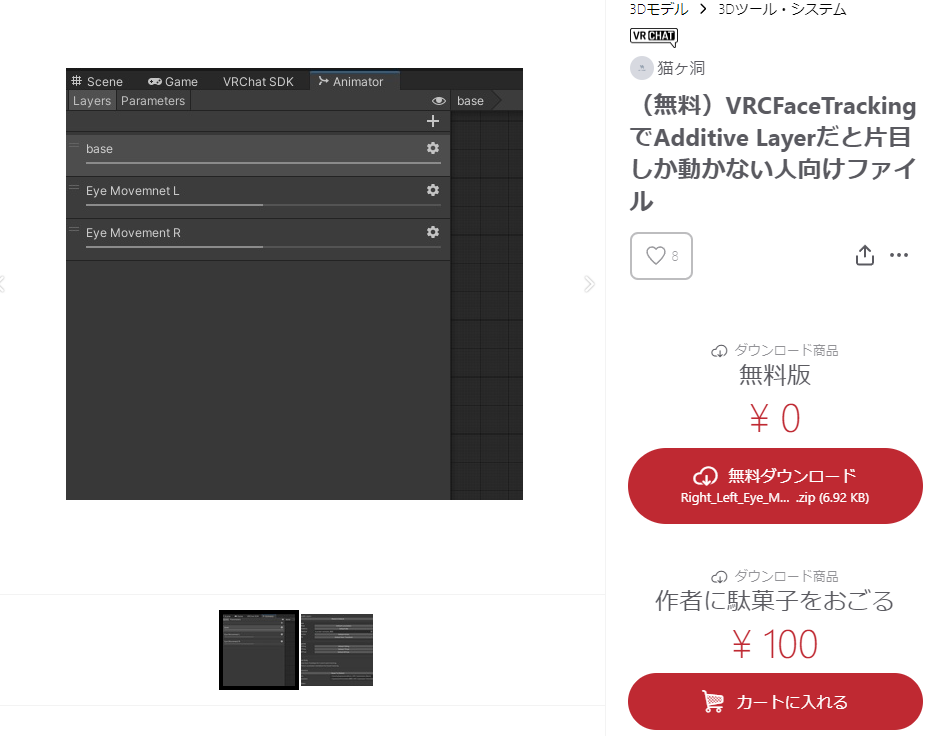Viewport: 940px width, 736px height.
Task: Select the Eye Movemnet L layer
Action: (258, 197)
